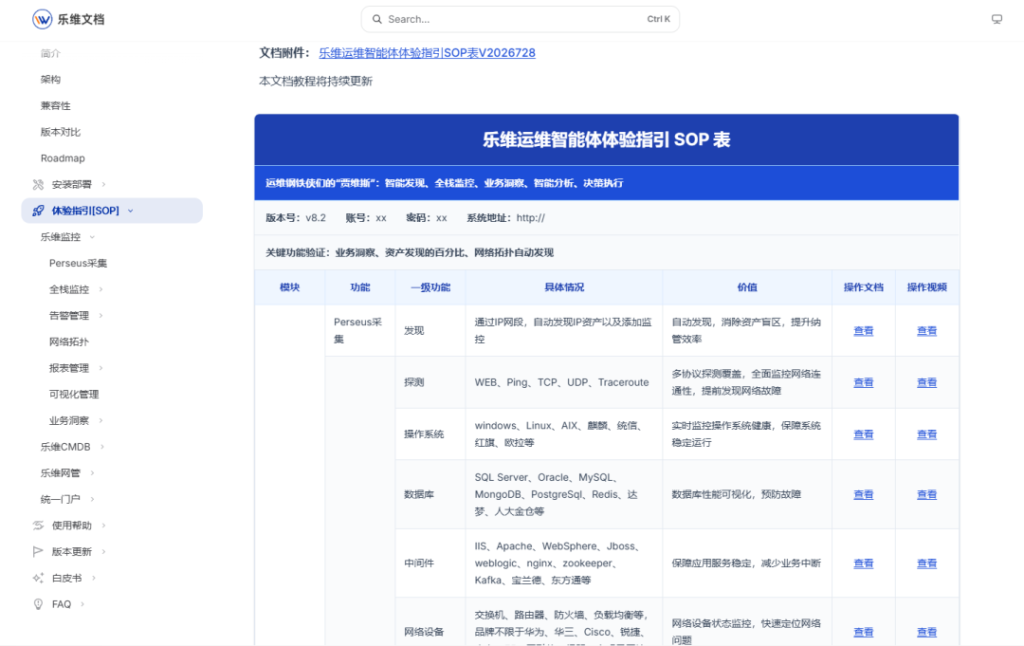Expand the 乐维网管 chevron

pos(92,473)
